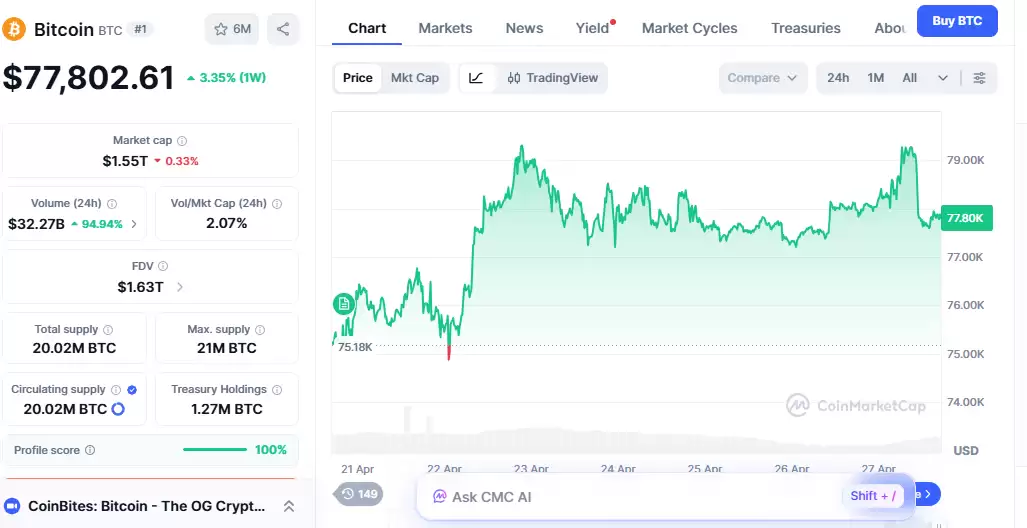This screenshot has width=1027, height=528.
Task: Click the share icon next to Bitcoin
Action: point(284,29)
